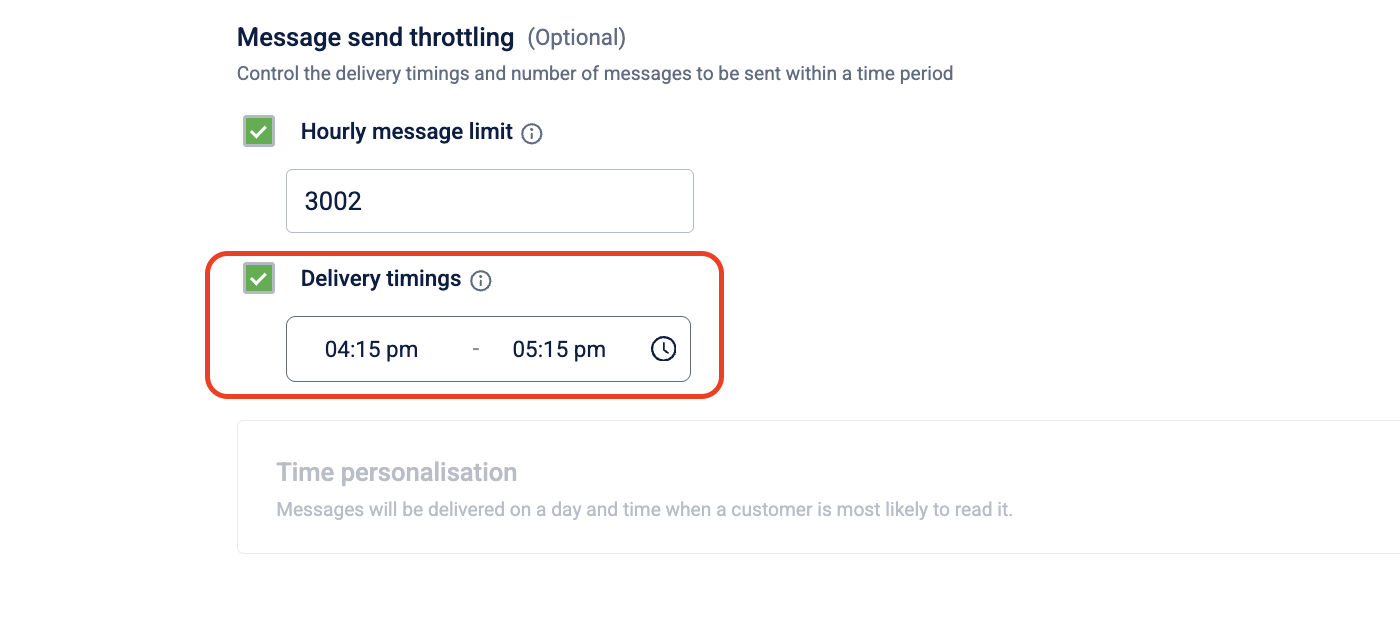Select the 'pm' part of the end time
Viewport: 1400px width, 624px height.
590,350
